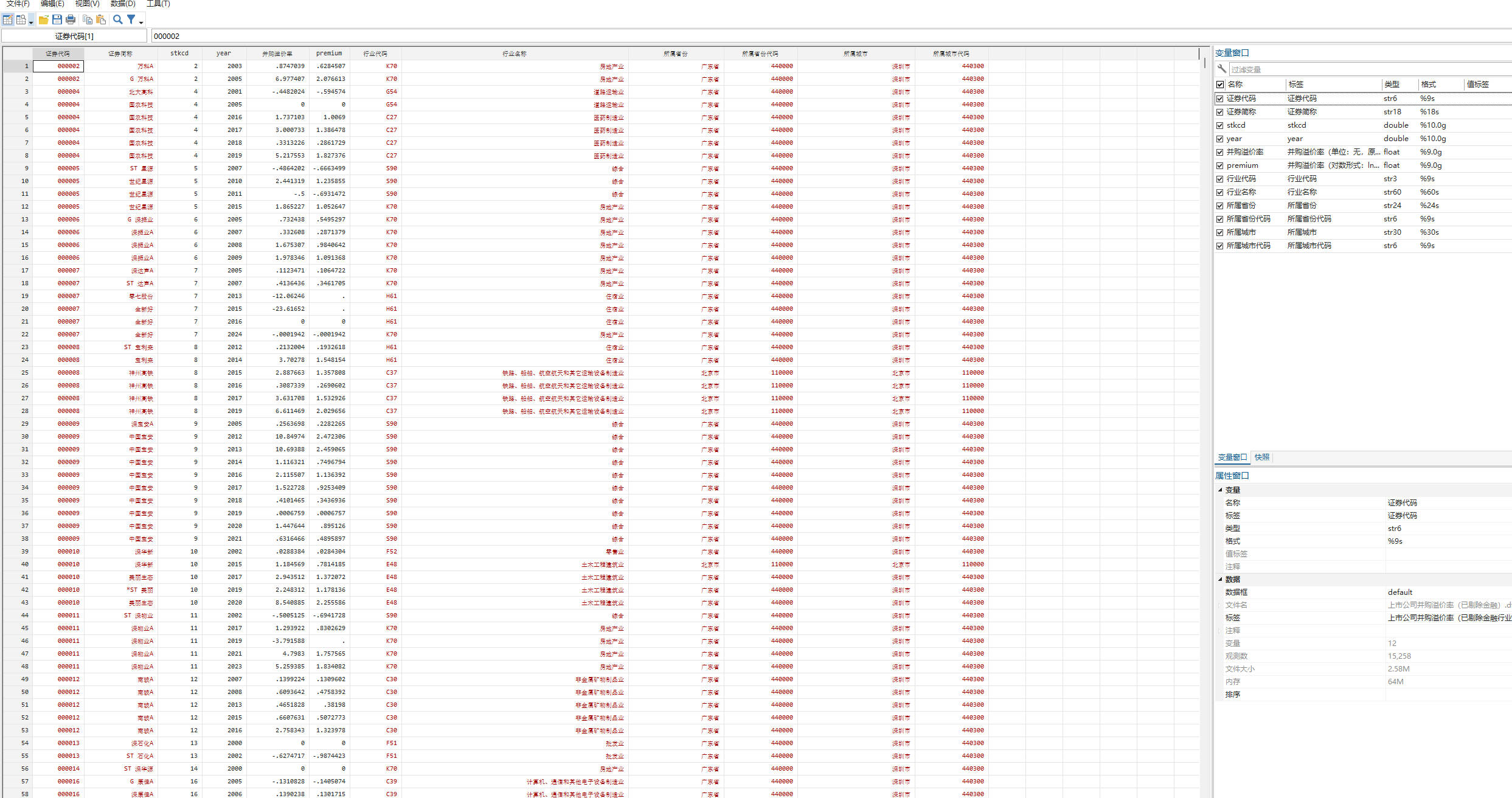Uncheck the stkcd variable checkbox
This screenshot has height=798, width=1512.
click(1220, 125)
